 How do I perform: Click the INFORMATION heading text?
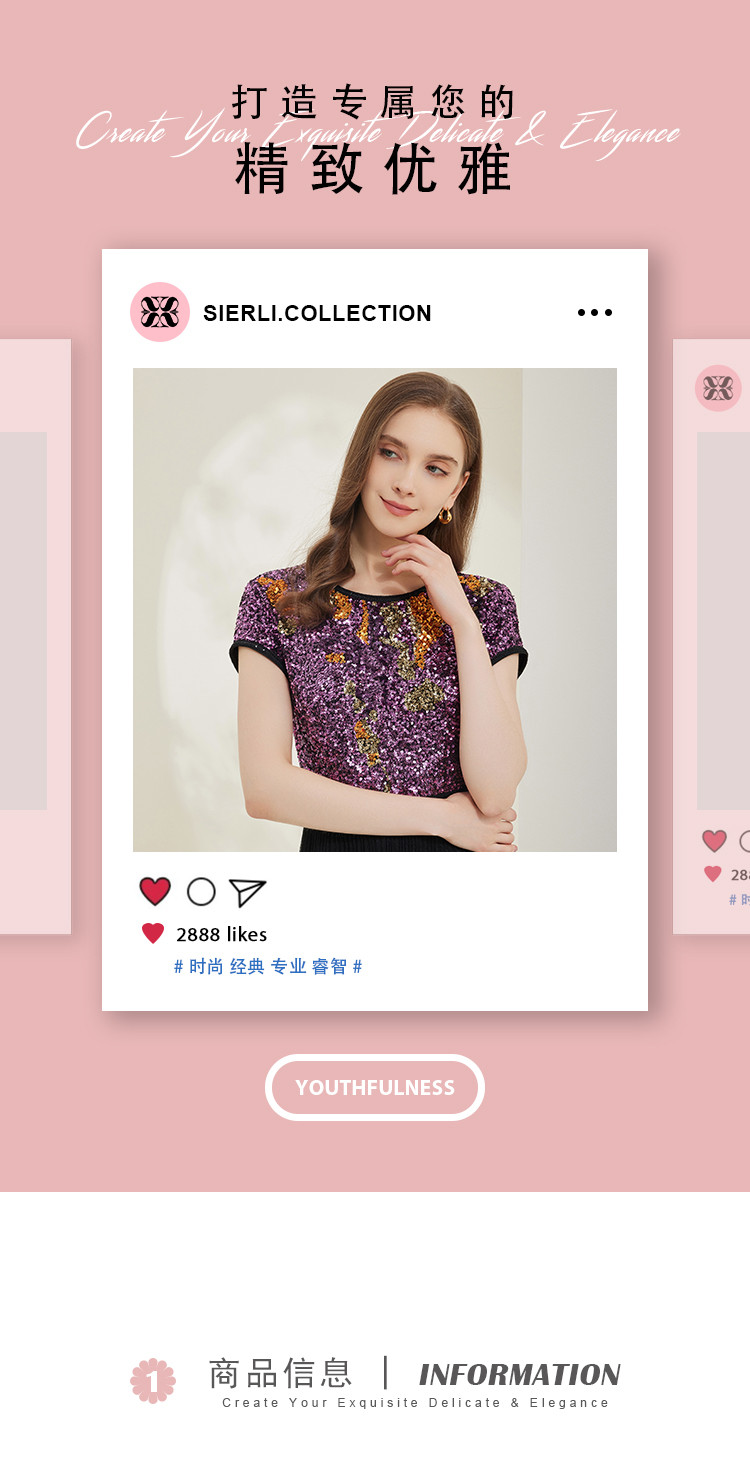[520, 1375]
